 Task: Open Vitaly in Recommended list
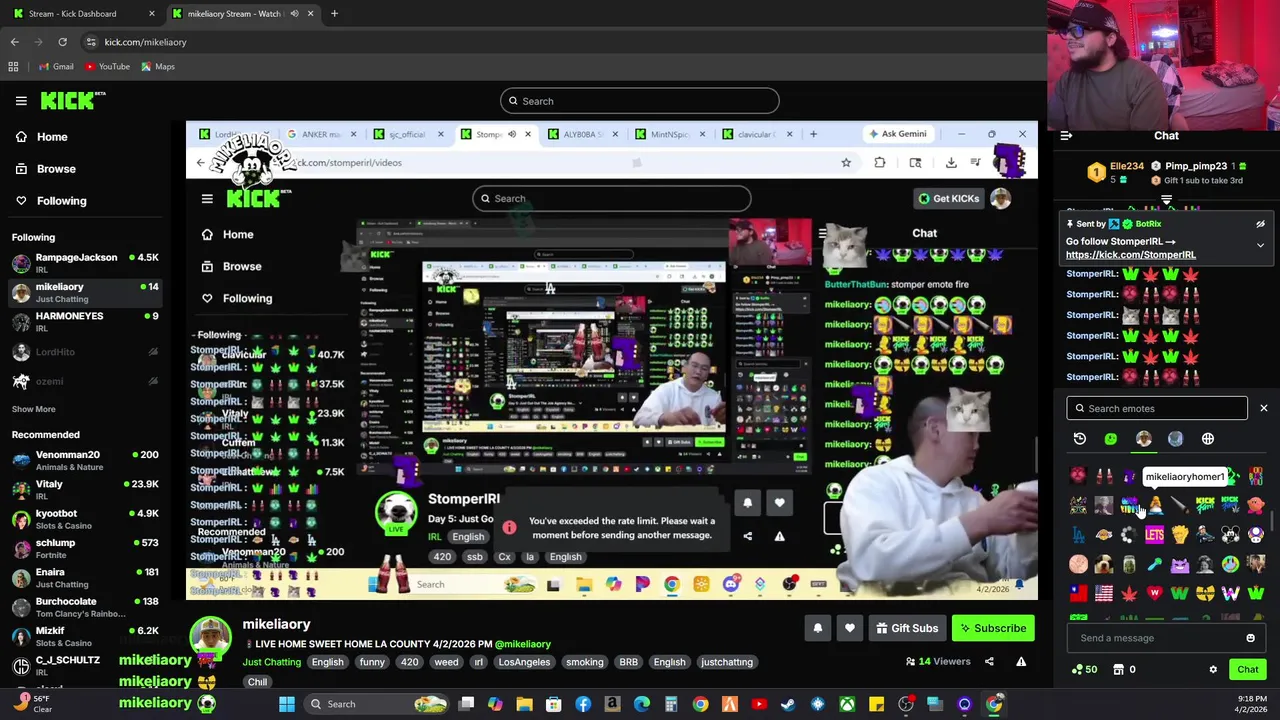point(85,489)
